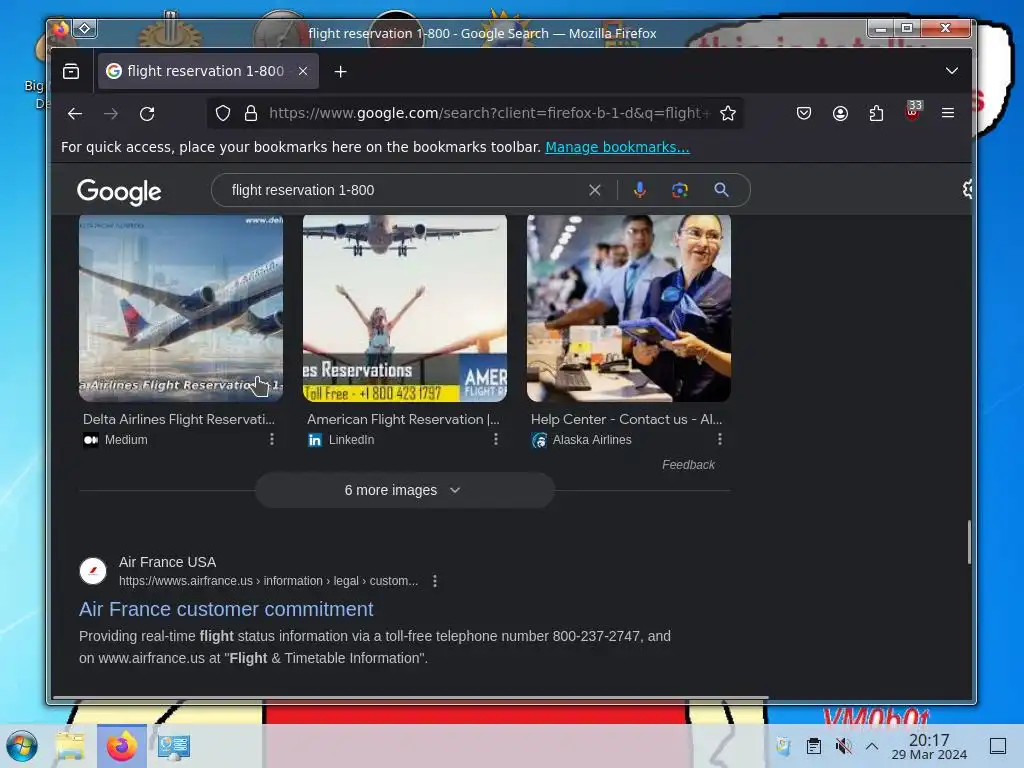The height and width of the screenshot is (768, 1024).
Task: Open options for Medium image result
Action: pyautogui.click(x=272, y=440)
